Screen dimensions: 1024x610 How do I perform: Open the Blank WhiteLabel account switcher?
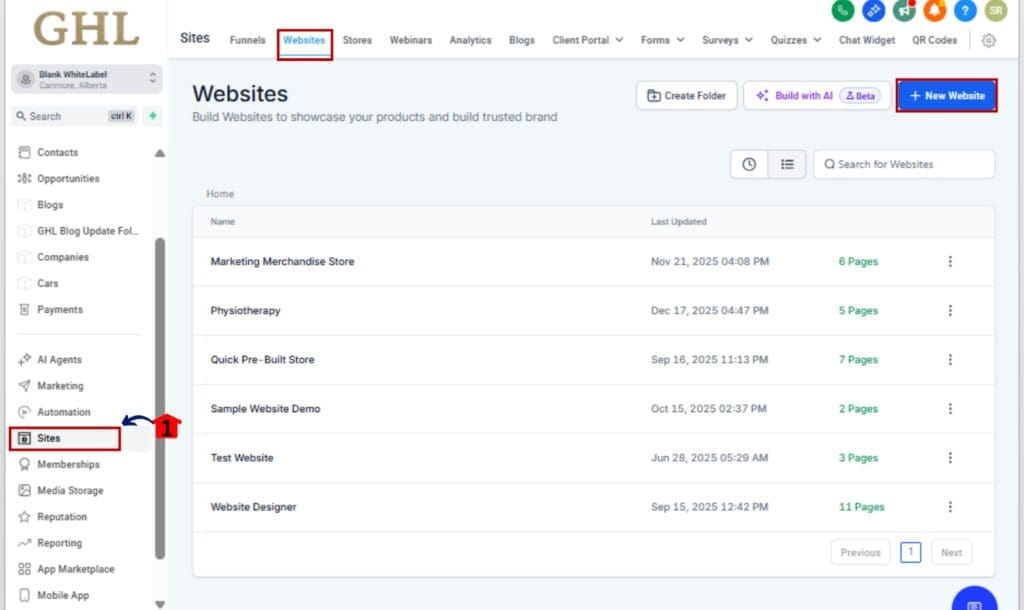coord(88,79)
